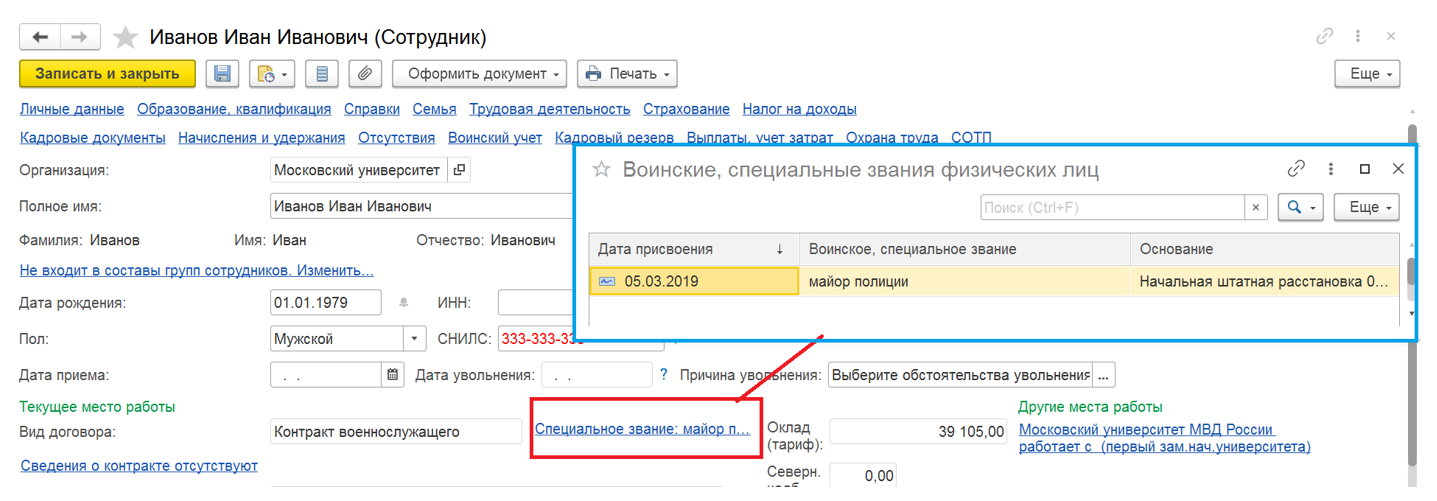Add employee card to favorites star
The height and width of the screenshot is (501, 1437).
coord(125,38)
